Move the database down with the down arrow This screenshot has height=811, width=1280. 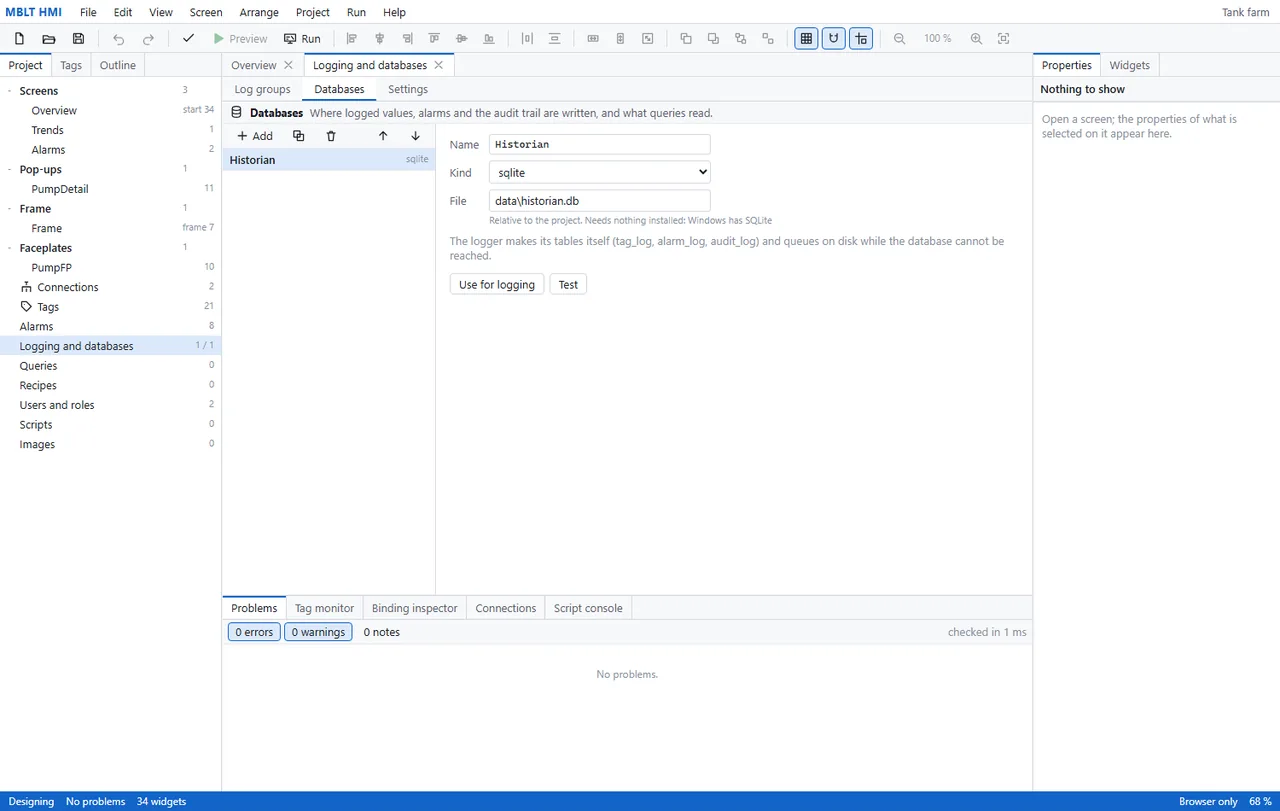click(416, 136)
